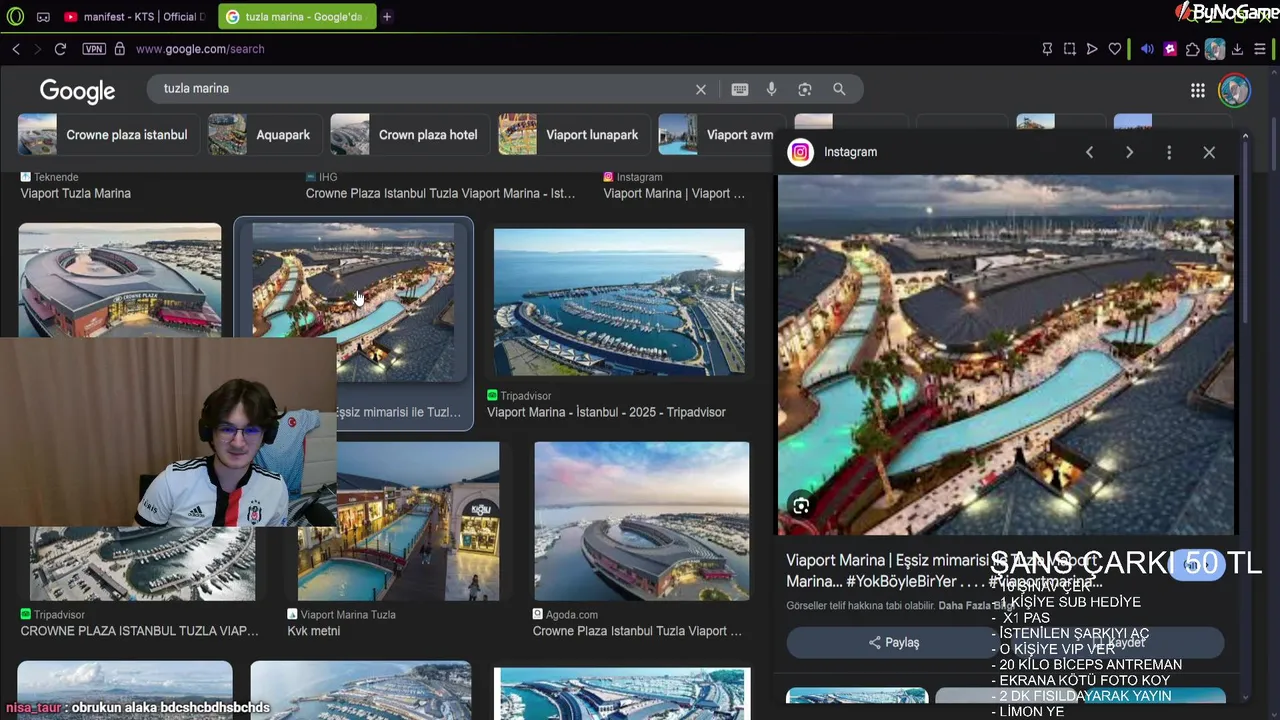This screenshot has width=1280, height=720.
Task: Open Opera easy setup sliders icon
Action: [x=1260, y=49]
